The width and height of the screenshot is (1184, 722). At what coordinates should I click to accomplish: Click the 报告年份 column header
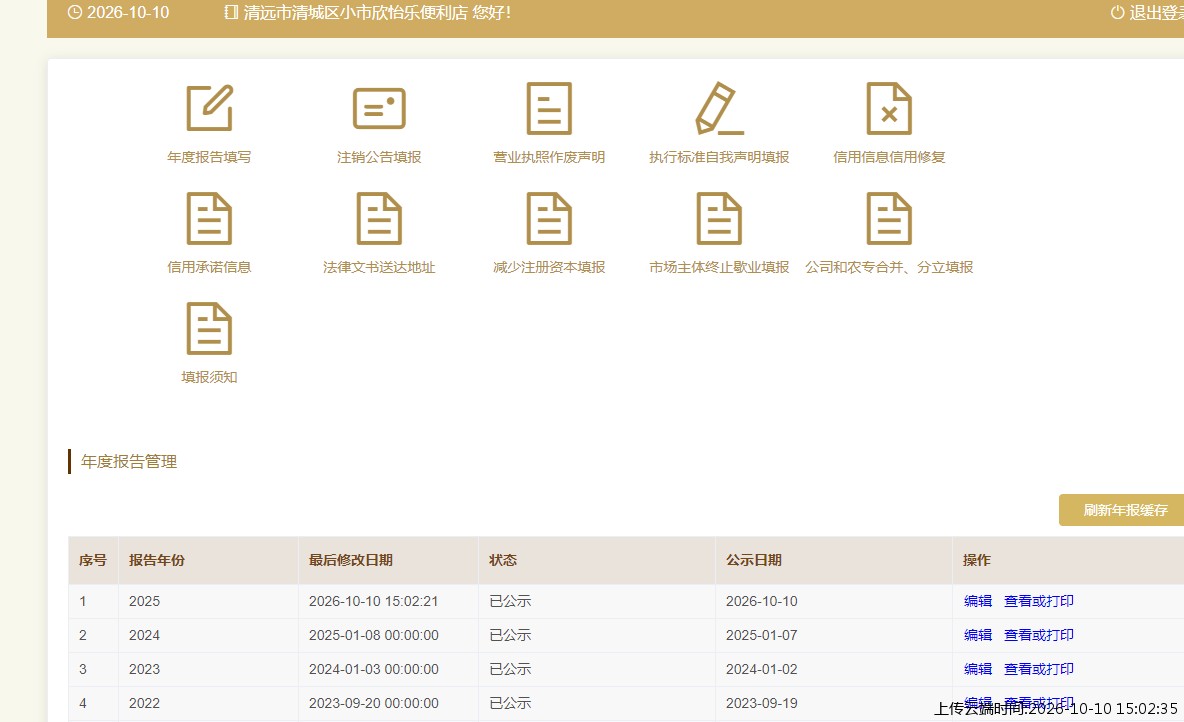coord(157,560)
